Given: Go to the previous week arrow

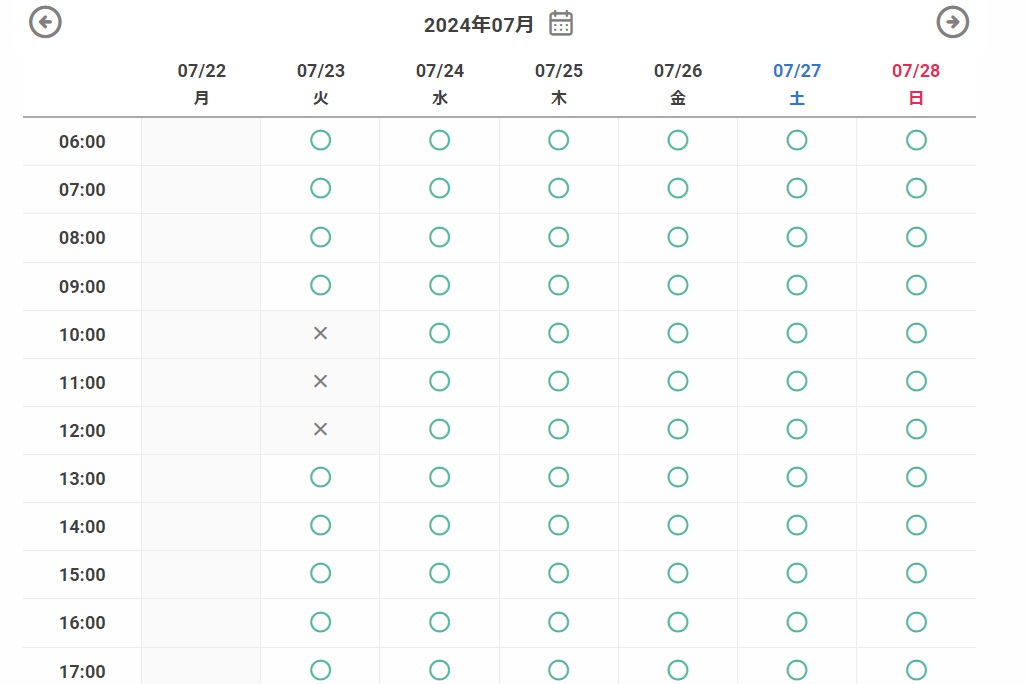Looking at the screenshot, I should pyautogui.click(x=45, y=22).
